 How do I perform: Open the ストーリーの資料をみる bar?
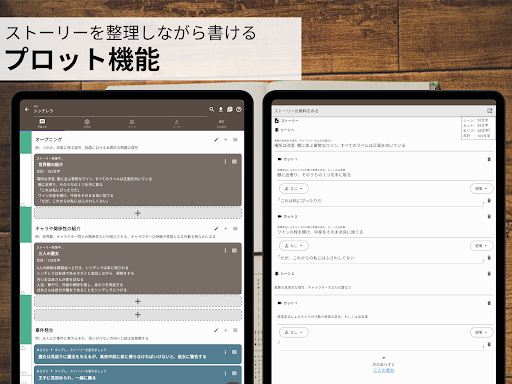[383, 111]
